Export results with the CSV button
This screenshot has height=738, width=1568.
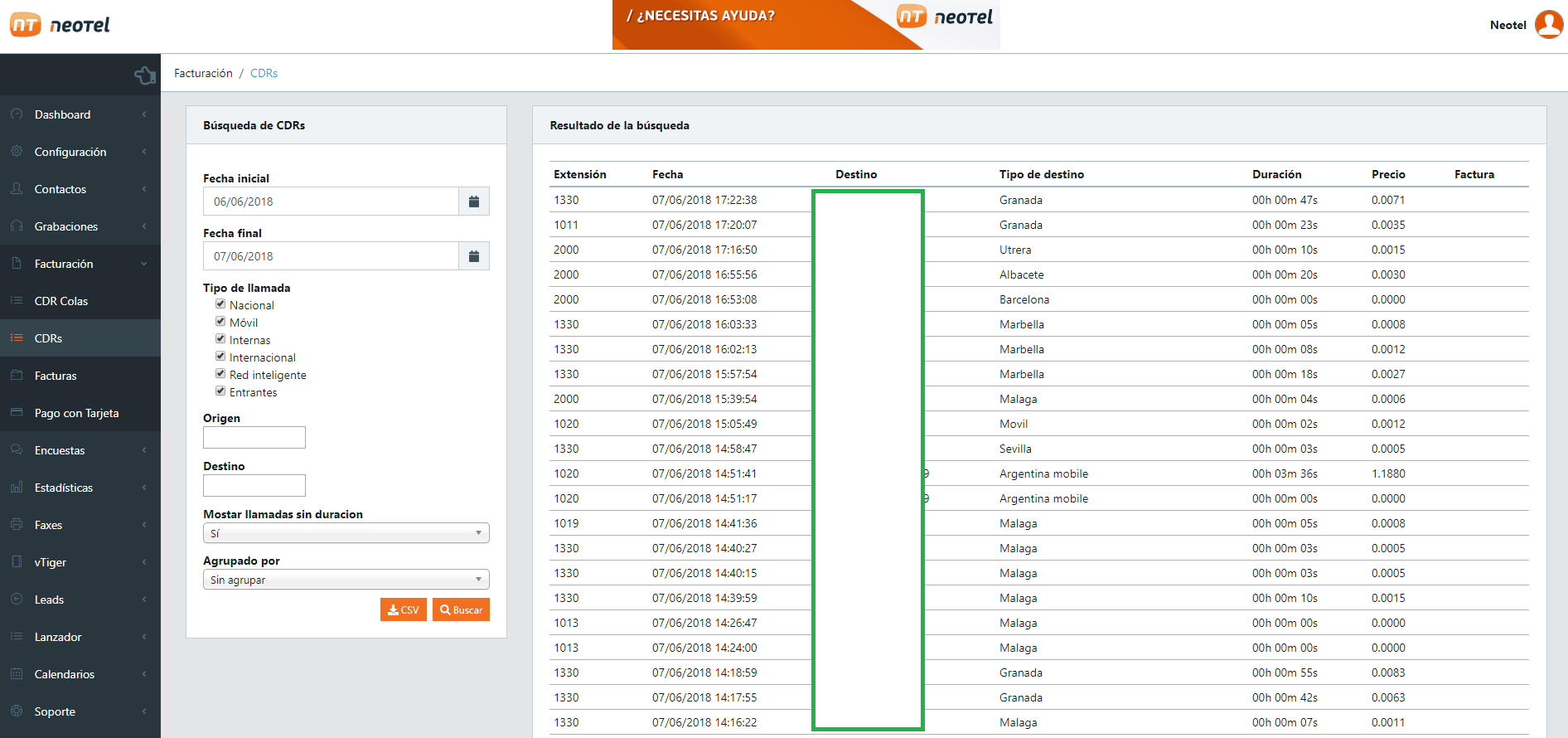pyautogui.click(x=403, y=609)
